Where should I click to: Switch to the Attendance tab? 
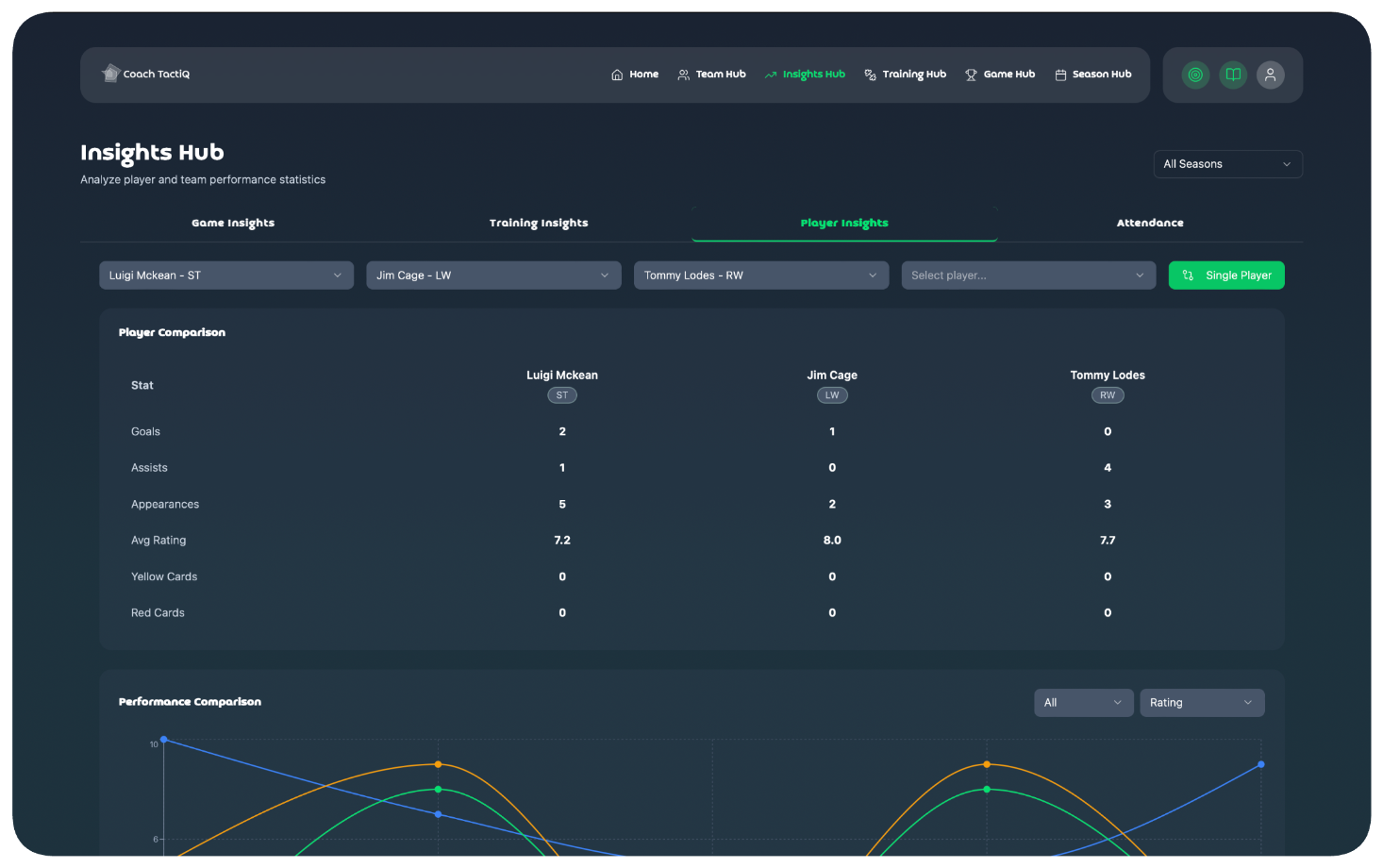(x=1150, y=224)
